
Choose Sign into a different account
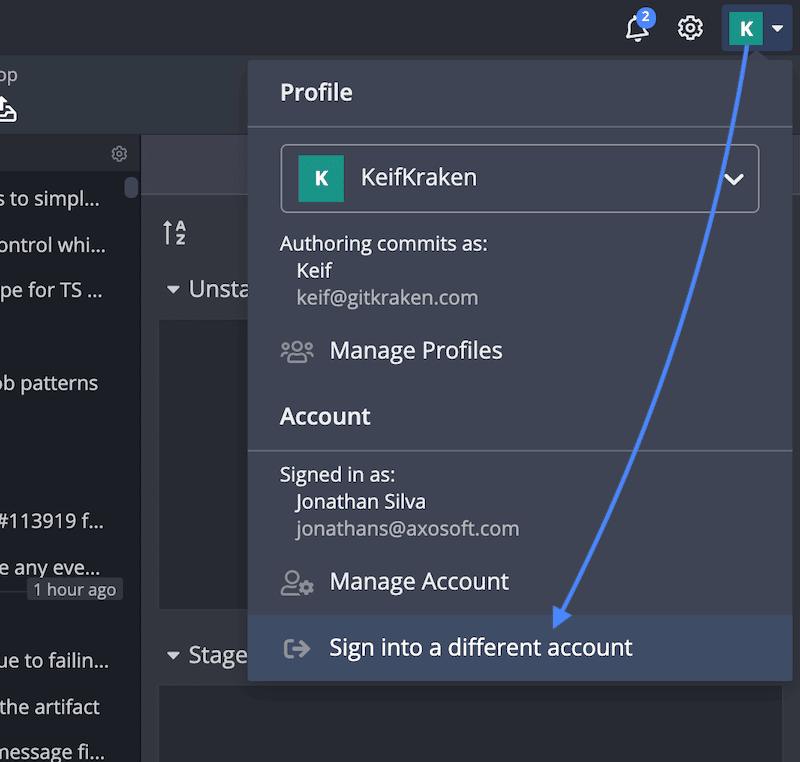tap(481, 648)
